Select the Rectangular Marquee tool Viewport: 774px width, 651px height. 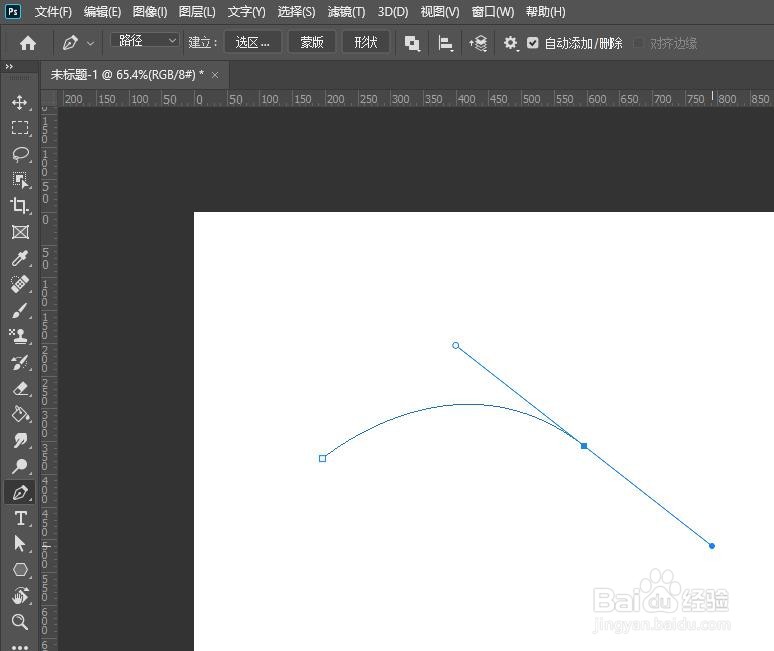[20, 128]
